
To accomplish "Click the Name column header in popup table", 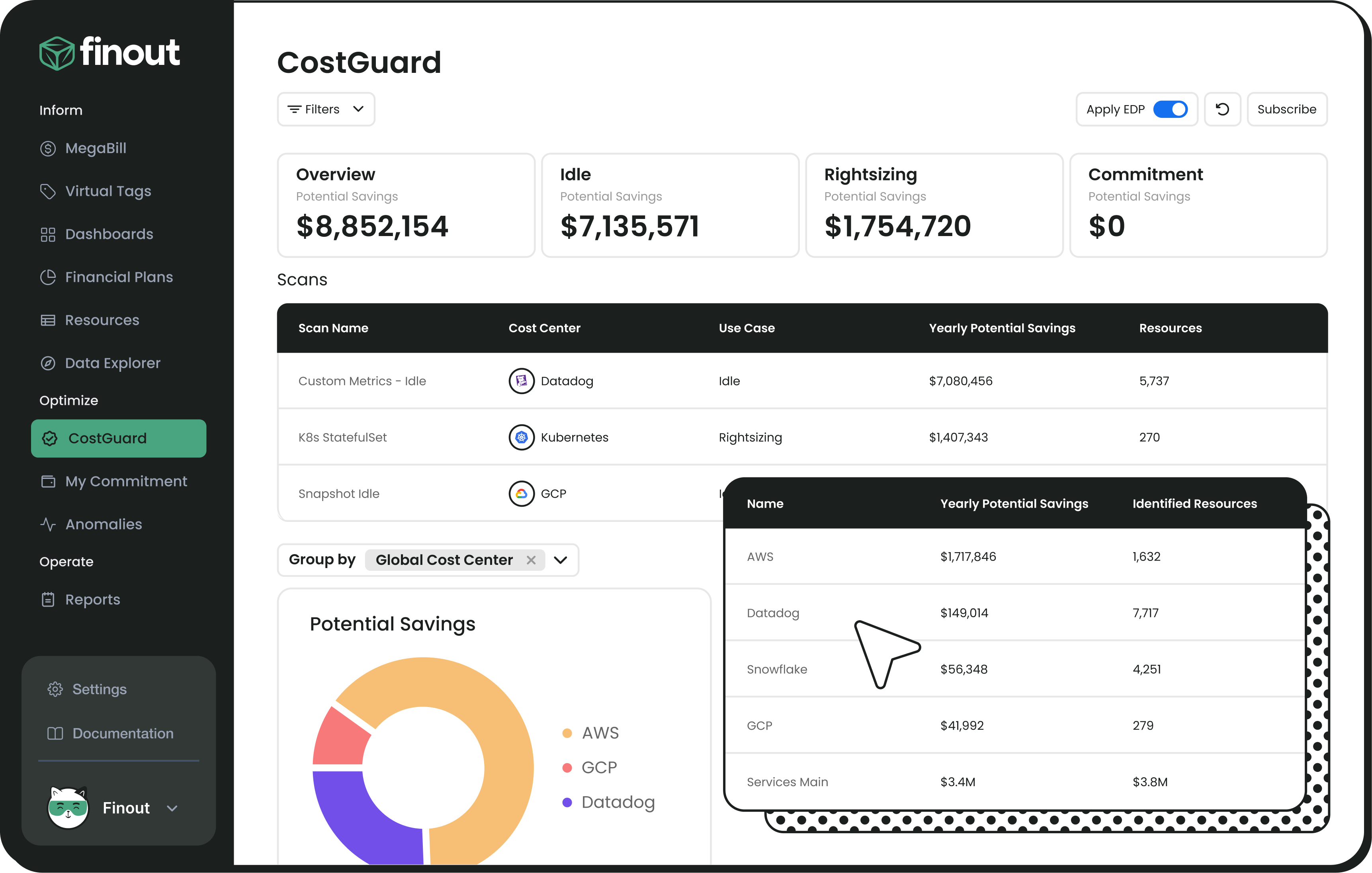I will 764,504.
